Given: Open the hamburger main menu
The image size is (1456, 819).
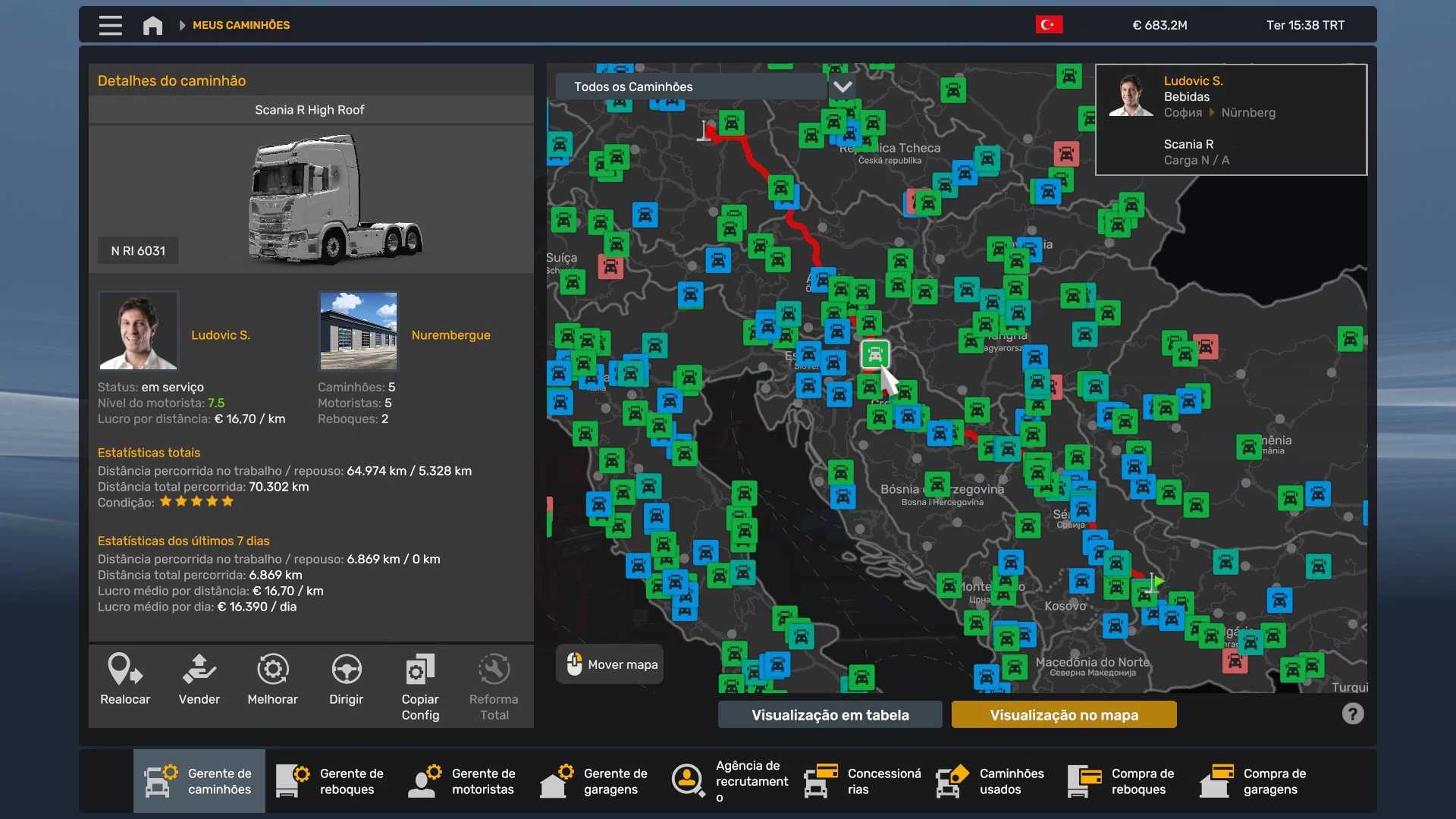Looking at the screenshot, I should click(x=110, y=25).
